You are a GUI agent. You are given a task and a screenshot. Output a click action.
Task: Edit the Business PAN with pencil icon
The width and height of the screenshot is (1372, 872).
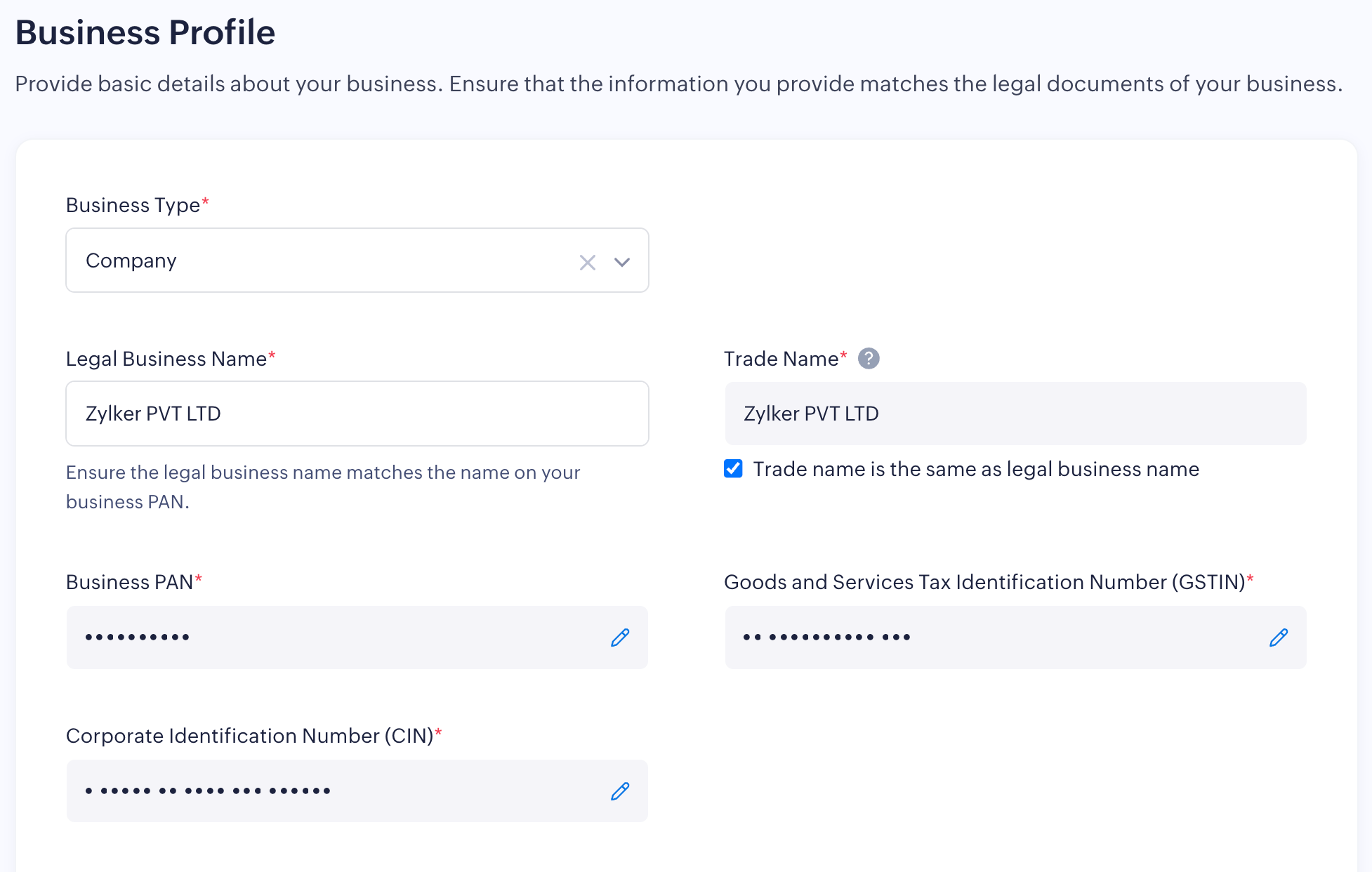(x=619, y=638)
